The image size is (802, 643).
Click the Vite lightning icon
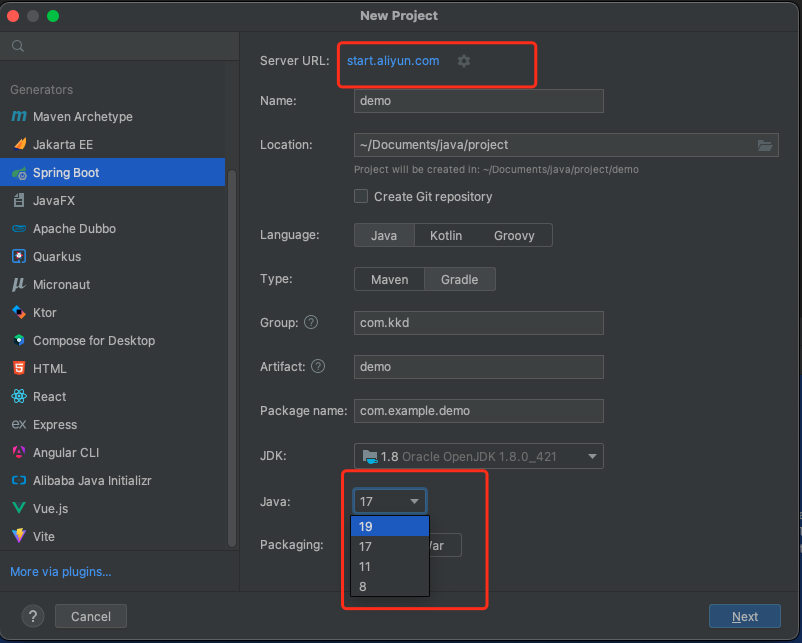[x=19, y=536]
